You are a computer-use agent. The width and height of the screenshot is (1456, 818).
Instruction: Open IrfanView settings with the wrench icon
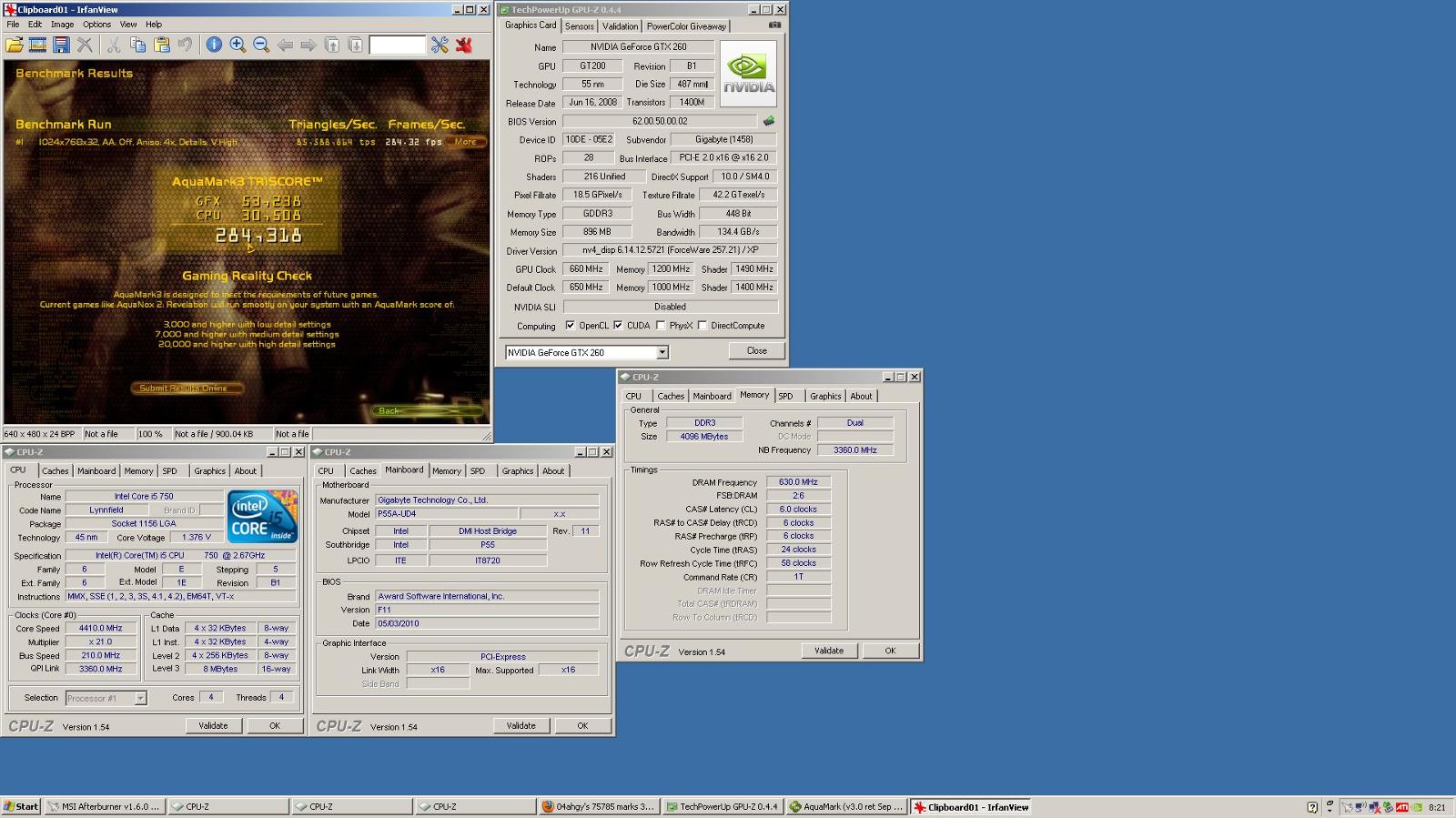[440, 45]
